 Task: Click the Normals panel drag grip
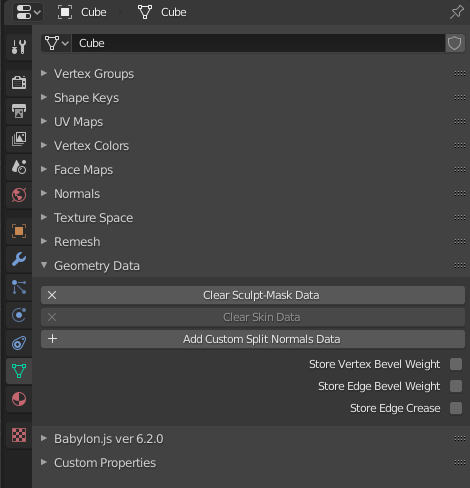coord(460,194)
